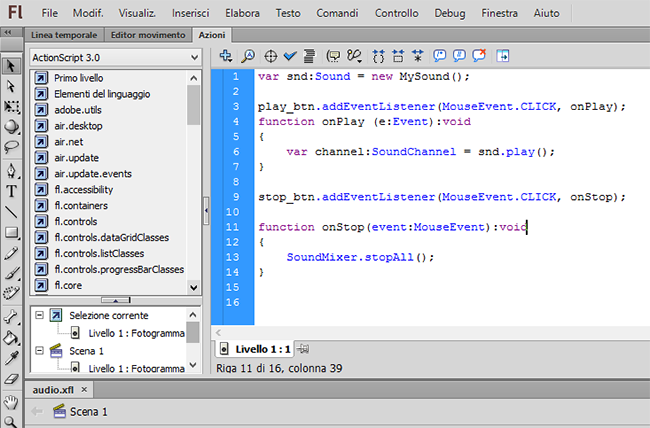Open the Finestra menu
Screen dimensions: 650x428
(499, 13)
